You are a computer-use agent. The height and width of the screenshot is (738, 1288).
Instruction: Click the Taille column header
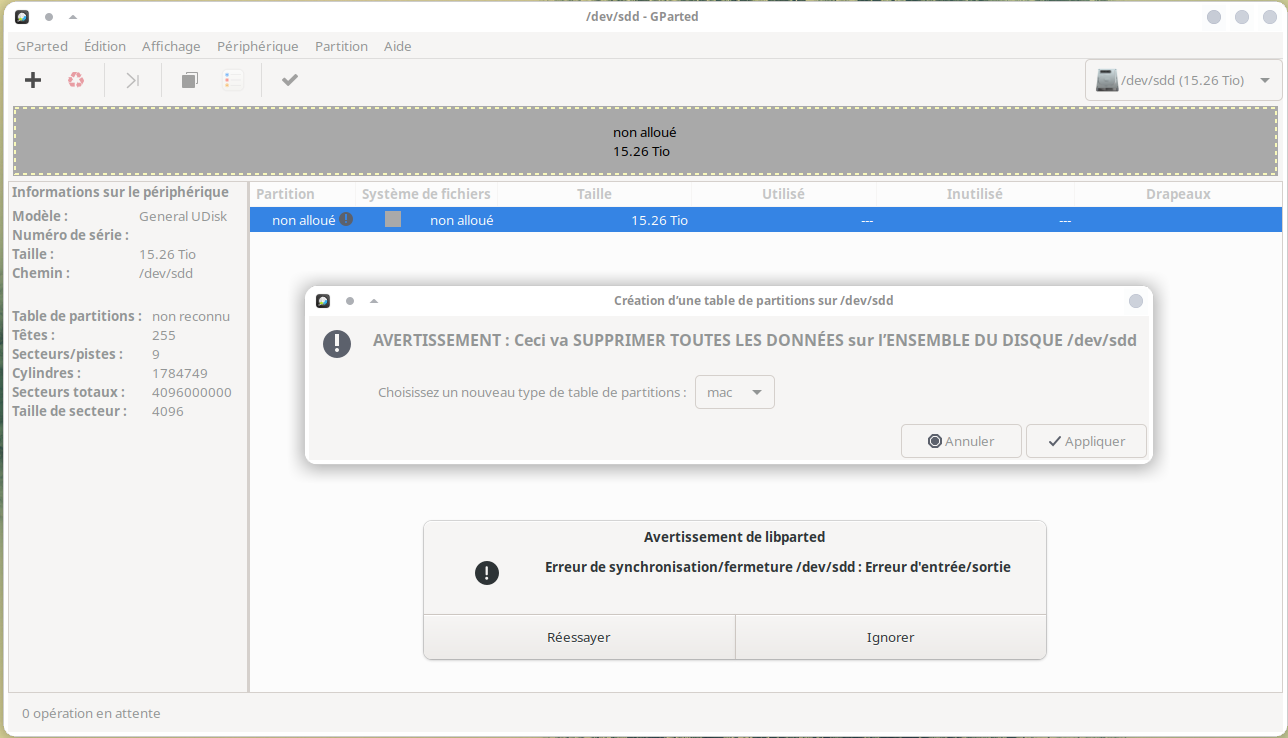click(594, 194)
